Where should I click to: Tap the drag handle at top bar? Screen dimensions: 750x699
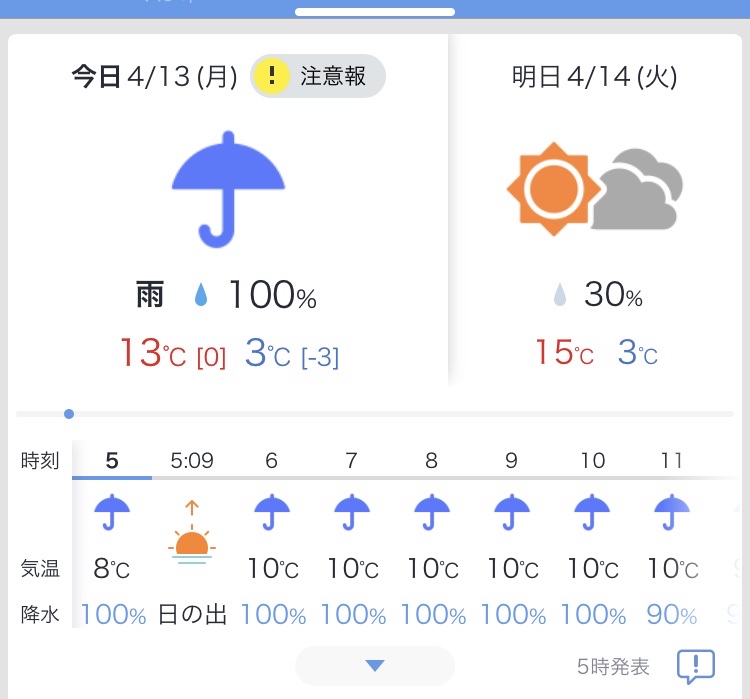pos(375,12)
